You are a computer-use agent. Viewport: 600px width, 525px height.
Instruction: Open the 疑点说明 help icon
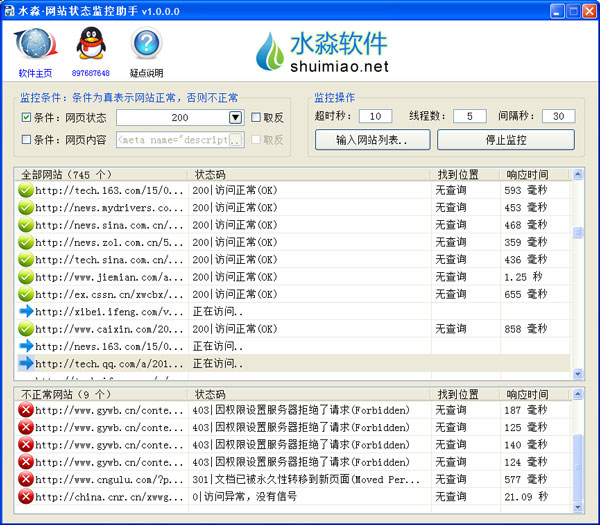pos(146,46)
